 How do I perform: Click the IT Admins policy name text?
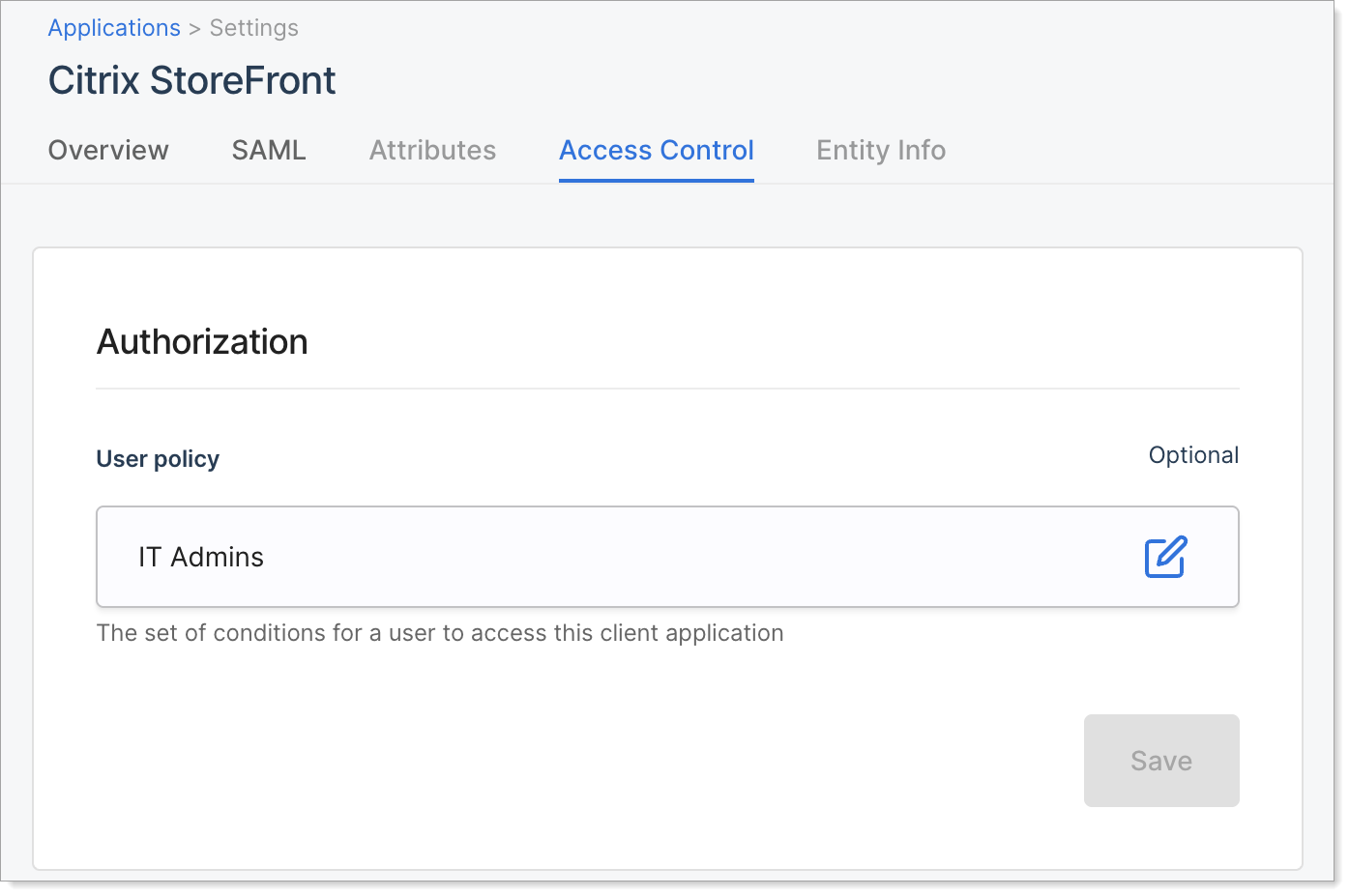(x=201, y=557)
